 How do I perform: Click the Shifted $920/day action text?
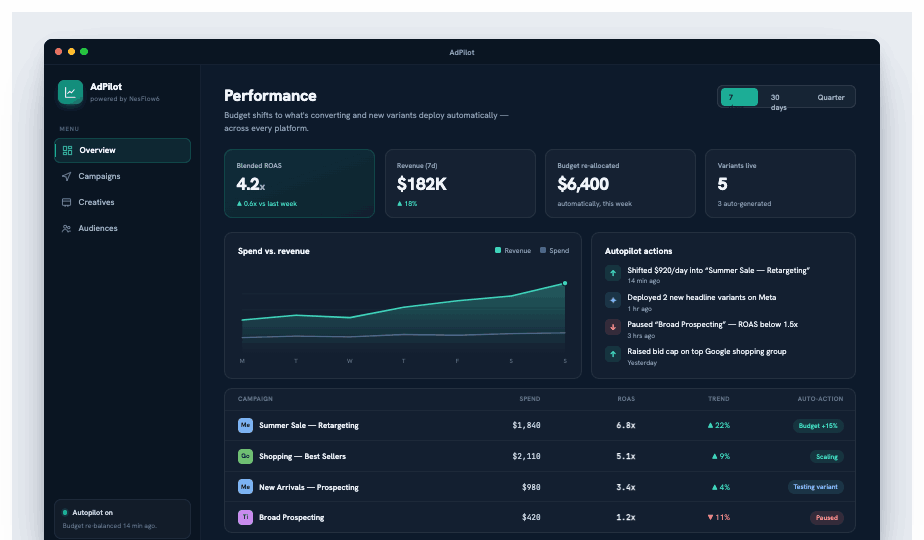pyautogui.click(x=718, y=271)
